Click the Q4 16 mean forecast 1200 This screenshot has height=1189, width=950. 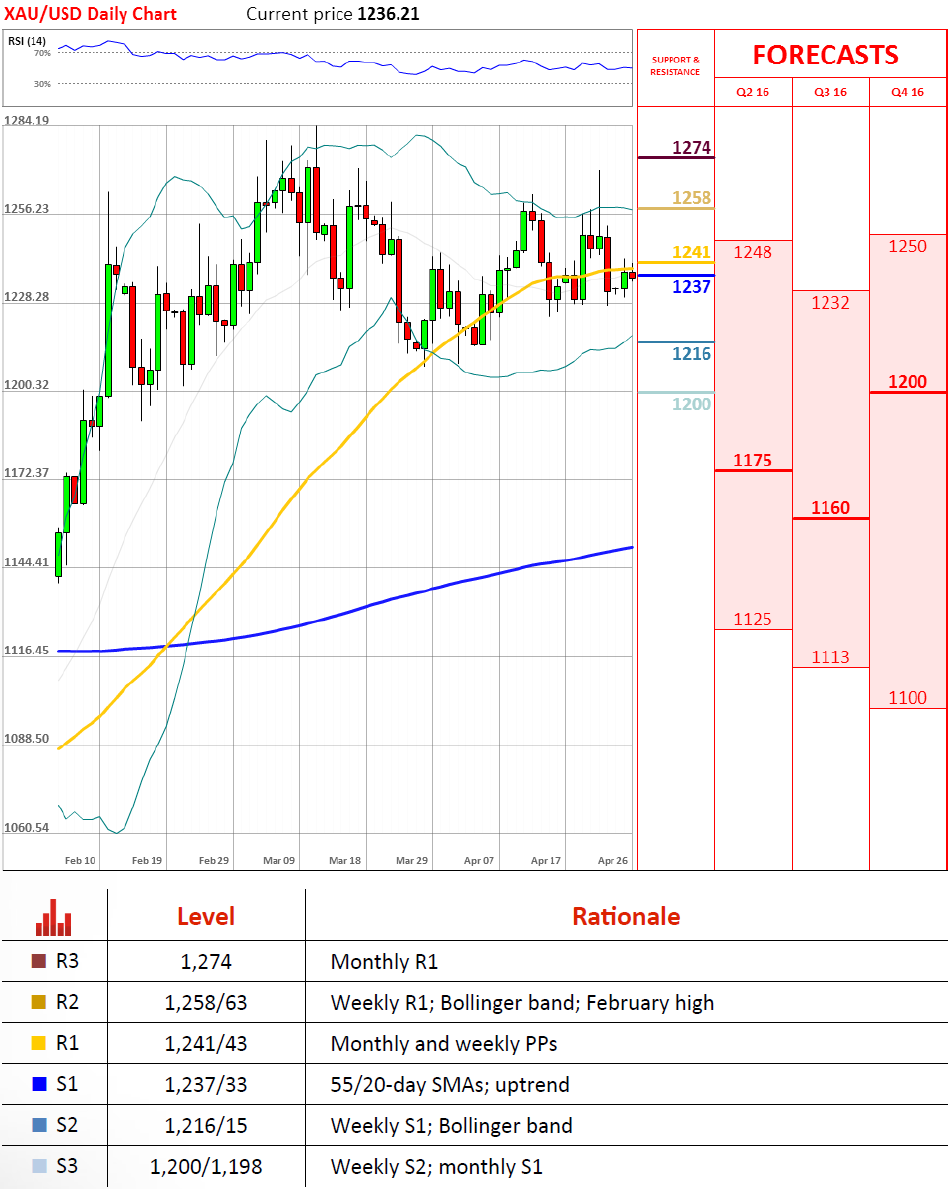click(x=908, y=382)
